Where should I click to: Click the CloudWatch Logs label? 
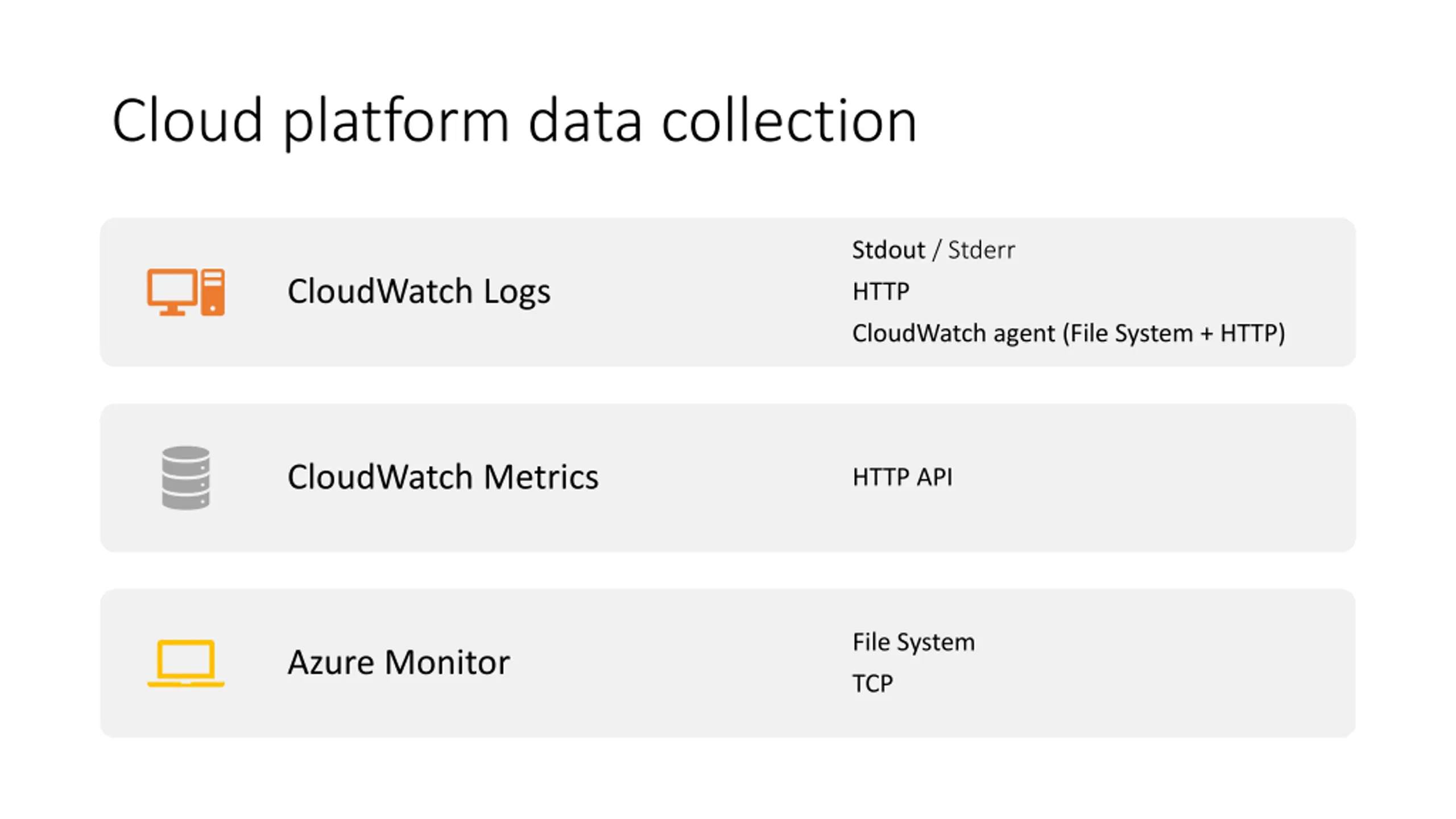[x=419, y=292]
